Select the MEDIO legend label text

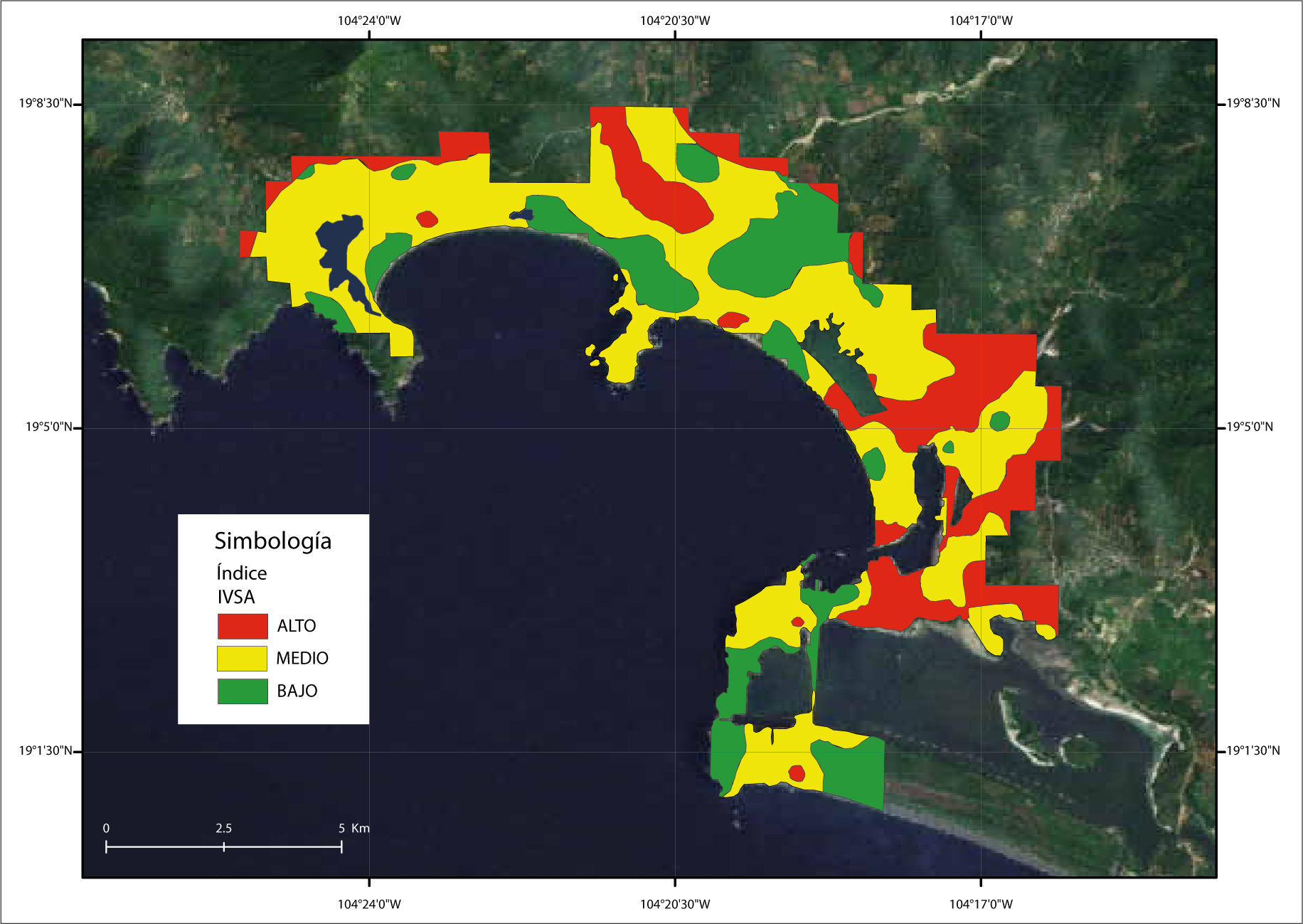302,659
